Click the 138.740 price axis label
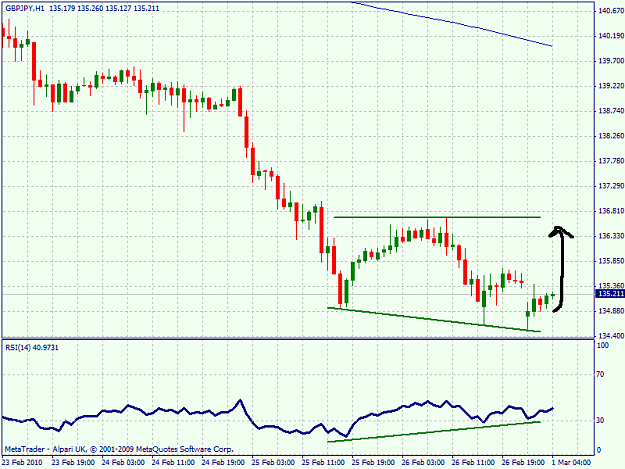Image resolution: width=625 pixels, height=469 pixels. pyautogui.click(x=611, y=111)
